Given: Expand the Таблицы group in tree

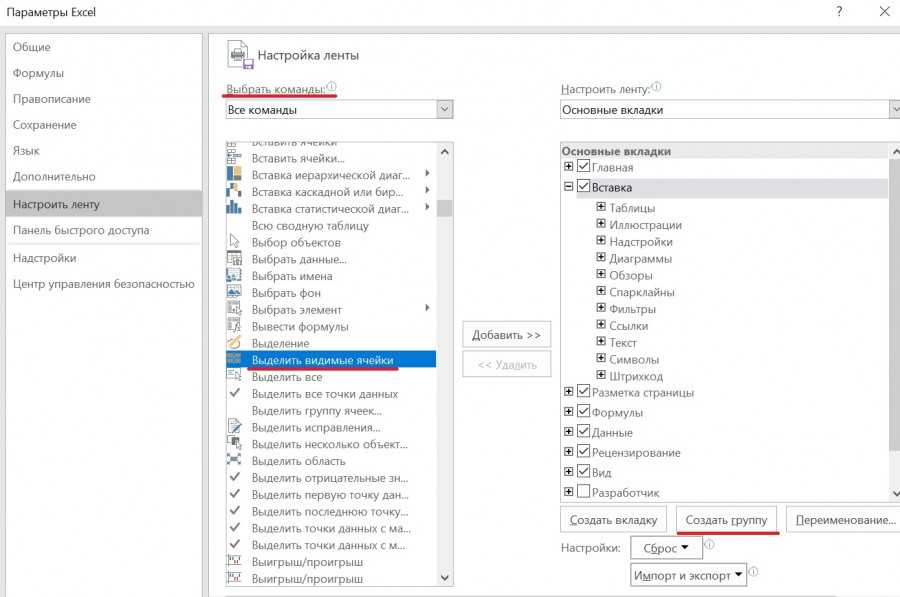Looking at the screenshot, I should [601, 208].
